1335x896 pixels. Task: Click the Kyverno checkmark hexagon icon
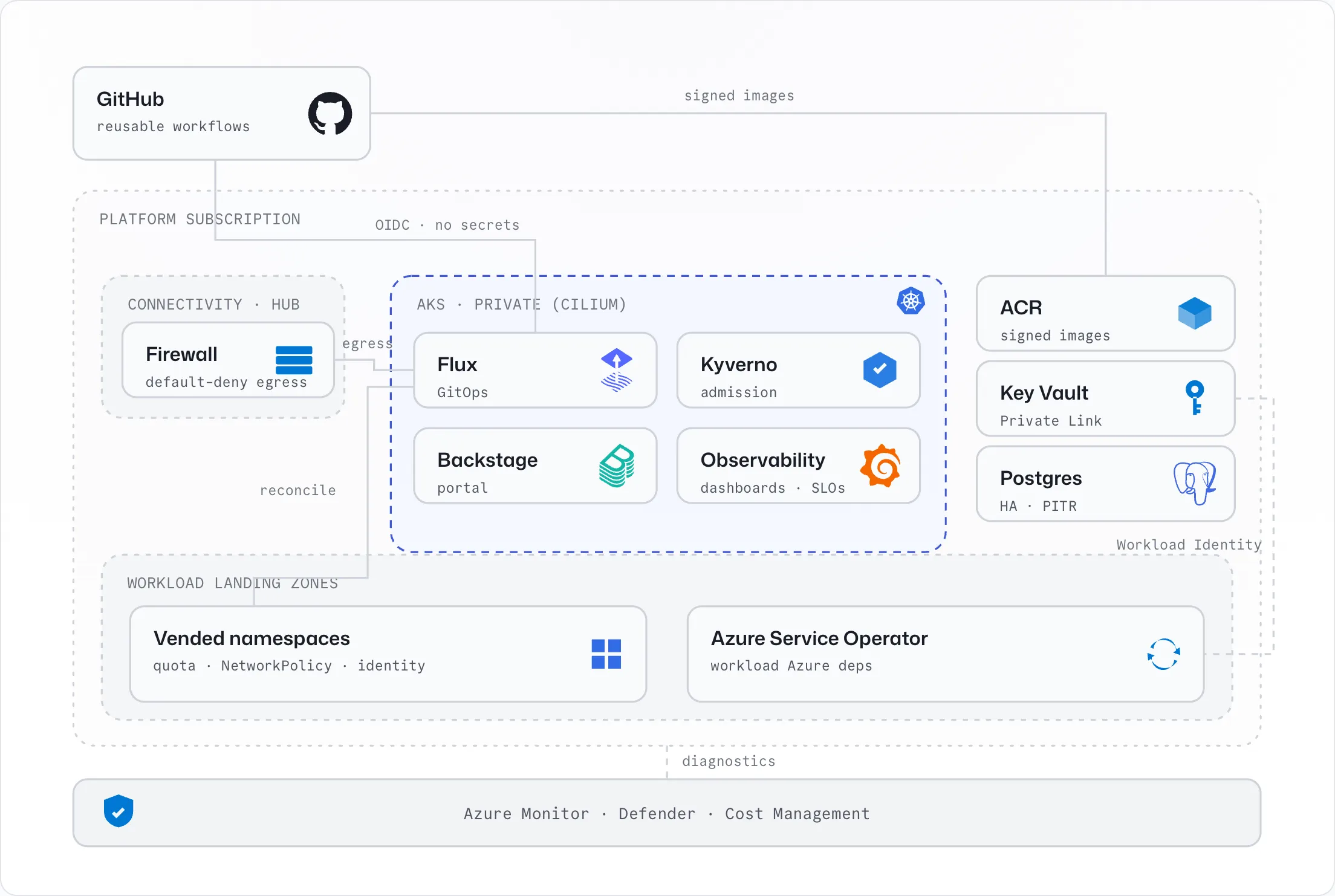click(x=880, y=369)
